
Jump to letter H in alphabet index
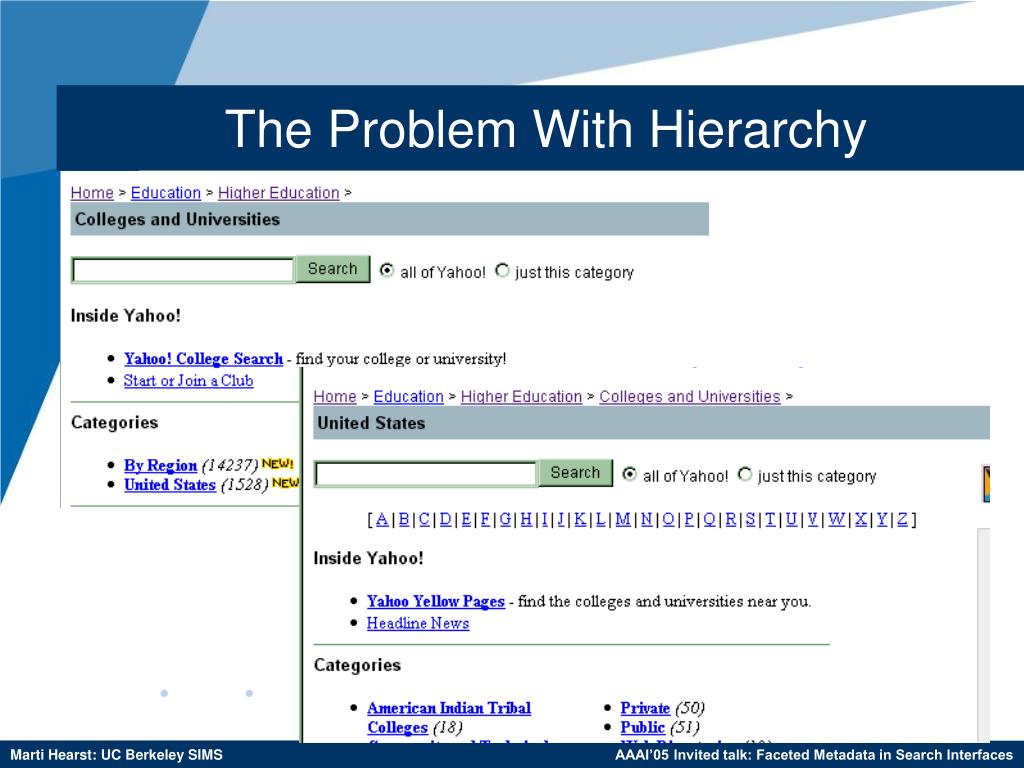526,520
